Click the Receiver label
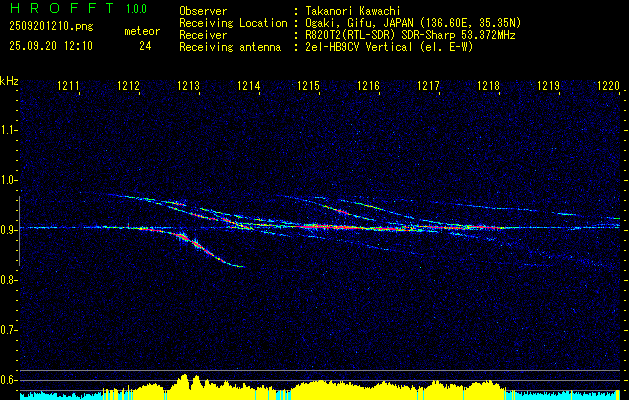The image size is (629, 400). coord(203,35)
